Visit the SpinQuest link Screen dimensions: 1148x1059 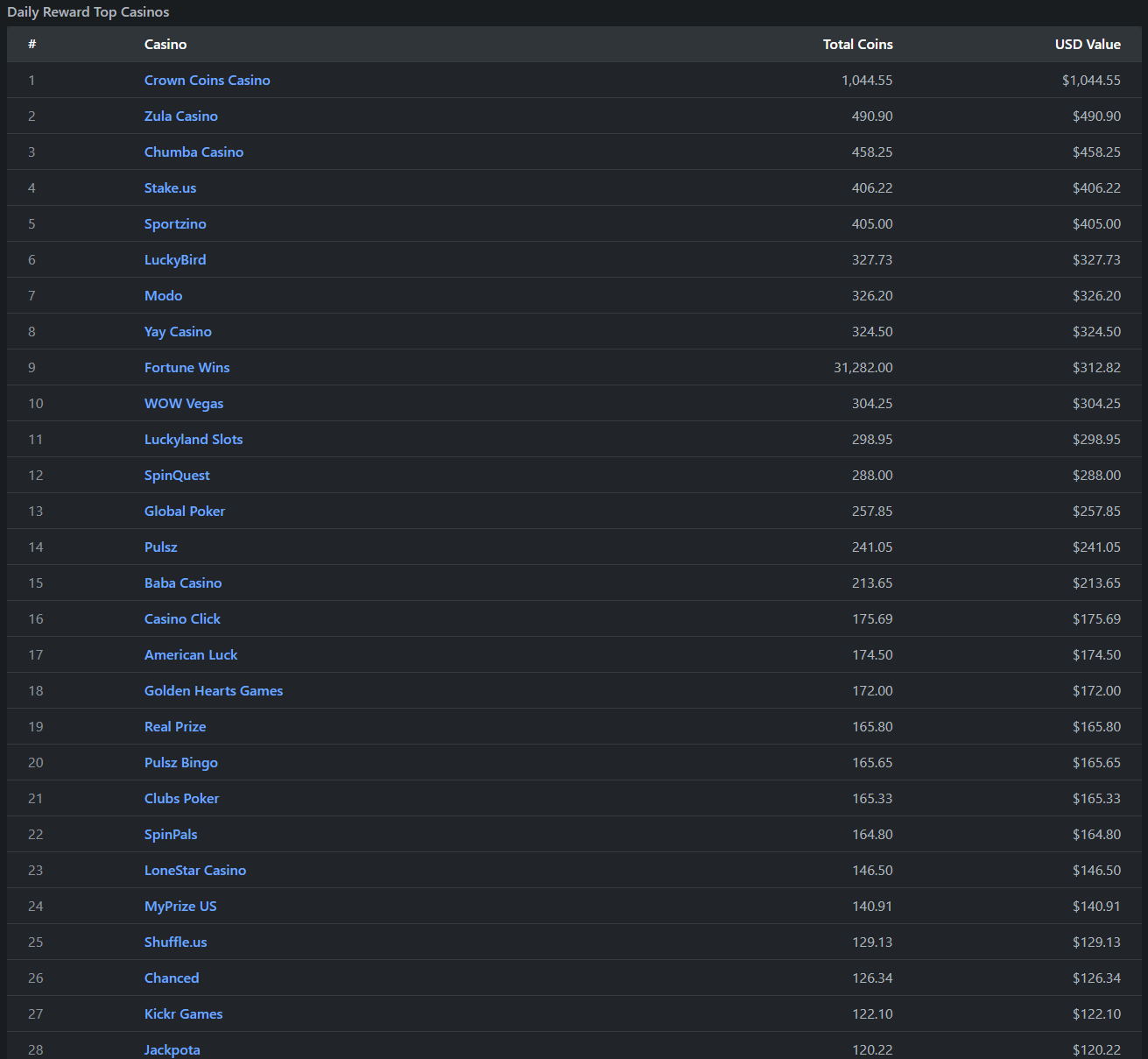pyautogui.click(x=177, y=475)
